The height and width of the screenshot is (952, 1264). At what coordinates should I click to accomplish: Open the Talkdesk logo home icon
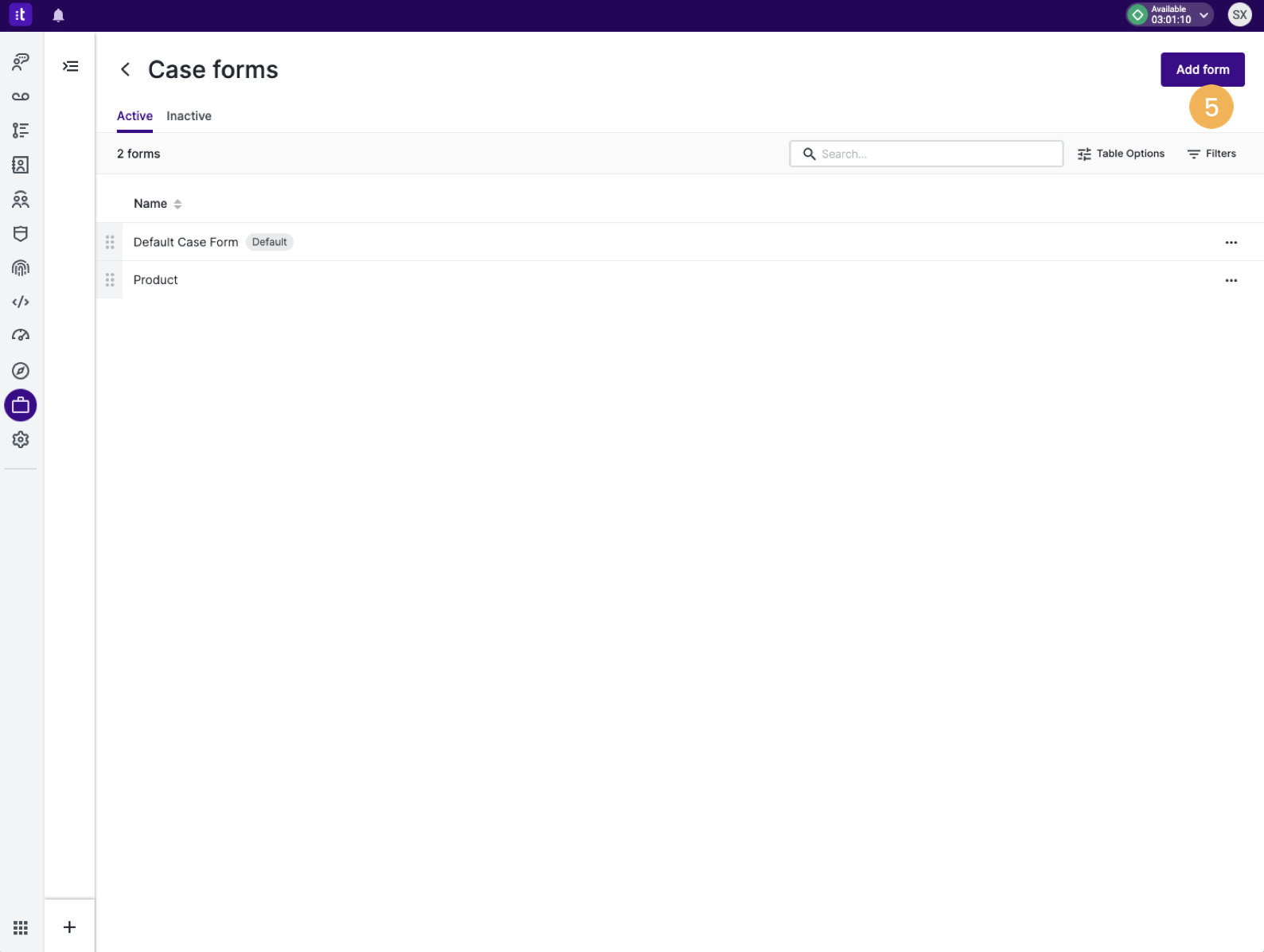20,14
